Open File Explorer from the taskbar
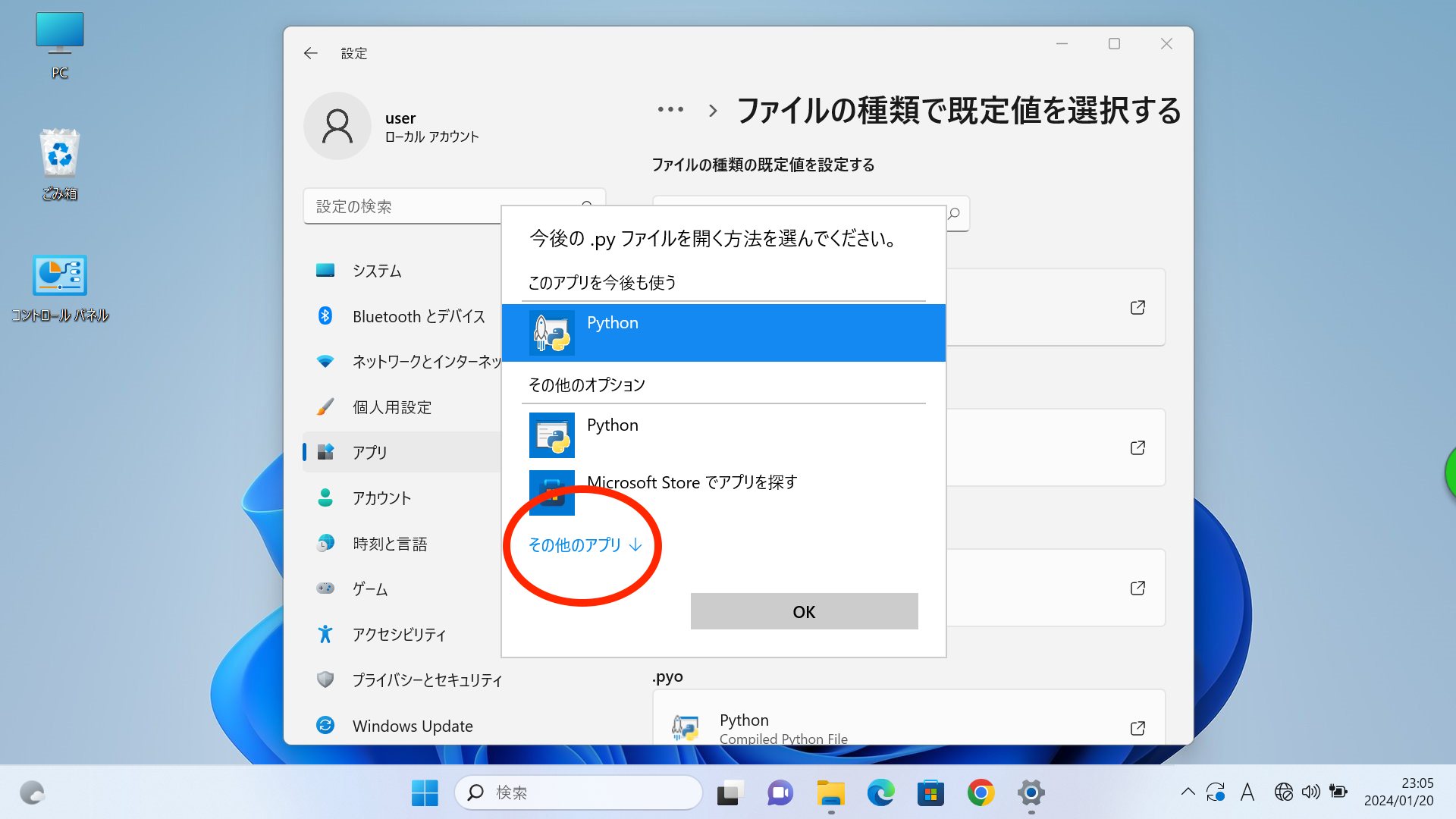Image resolution: width=1456 pixels, height=819 pixels. click(x=830, y=792)
